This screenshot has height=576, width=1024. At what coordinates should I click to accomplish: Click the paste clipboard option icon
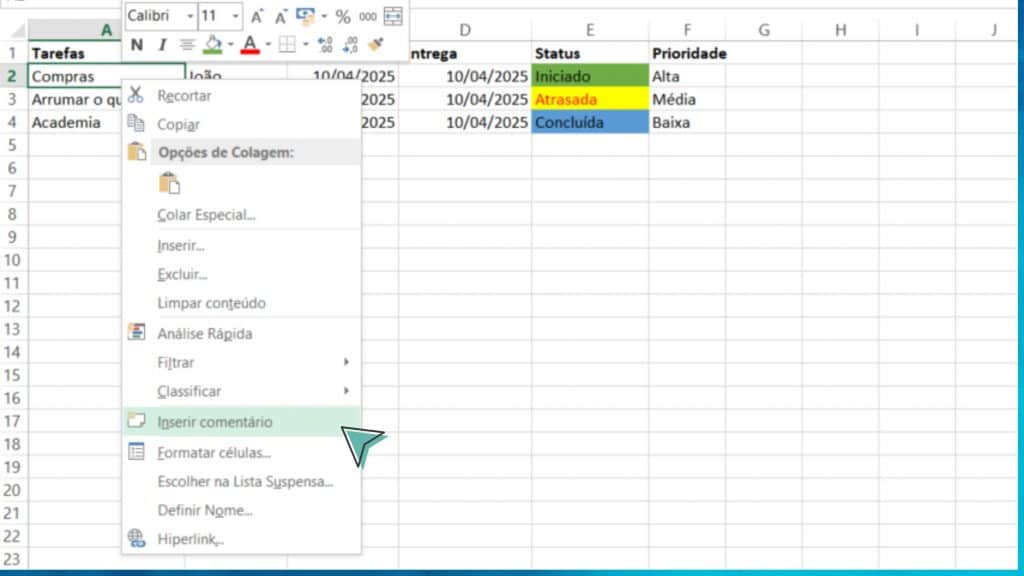[x=169, y=183]
